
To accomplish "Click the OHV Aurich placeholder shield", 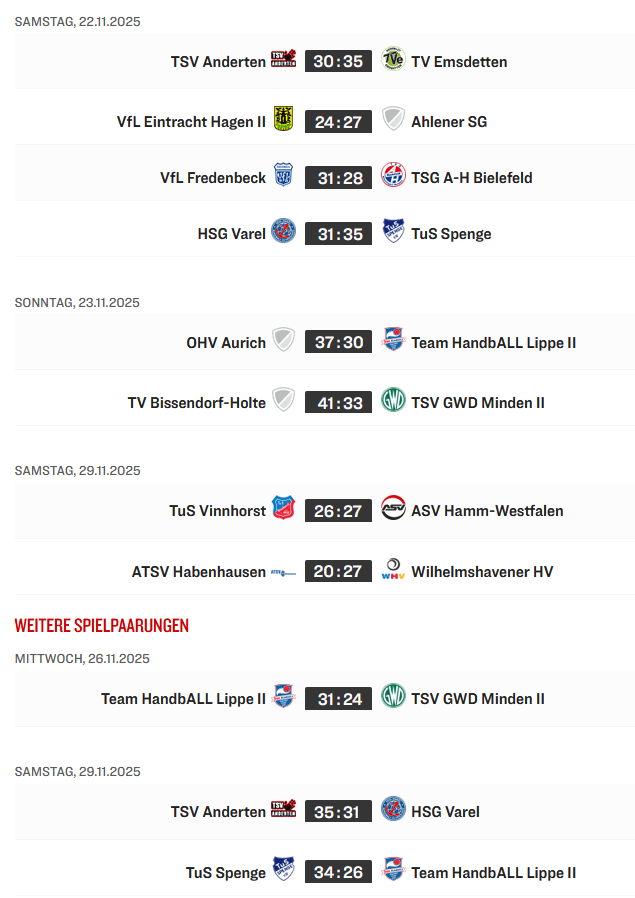I will 284,341.
